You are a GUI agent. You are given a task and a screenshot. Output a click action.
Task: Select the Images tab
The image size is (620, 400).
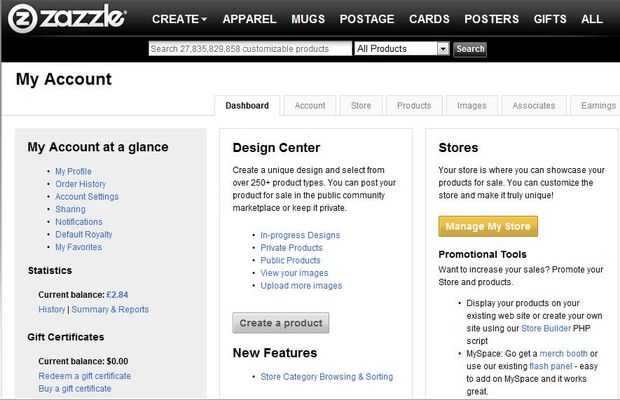point(472,105)
